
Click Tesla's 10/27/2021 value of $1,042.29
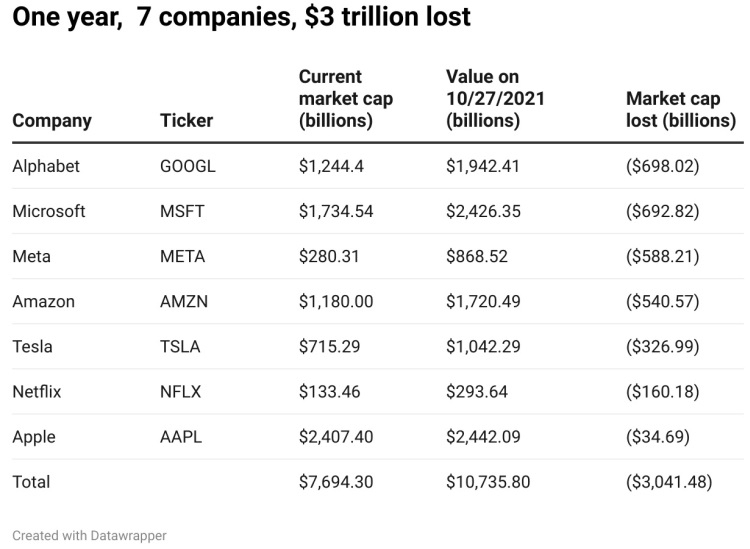pos(483,346)
